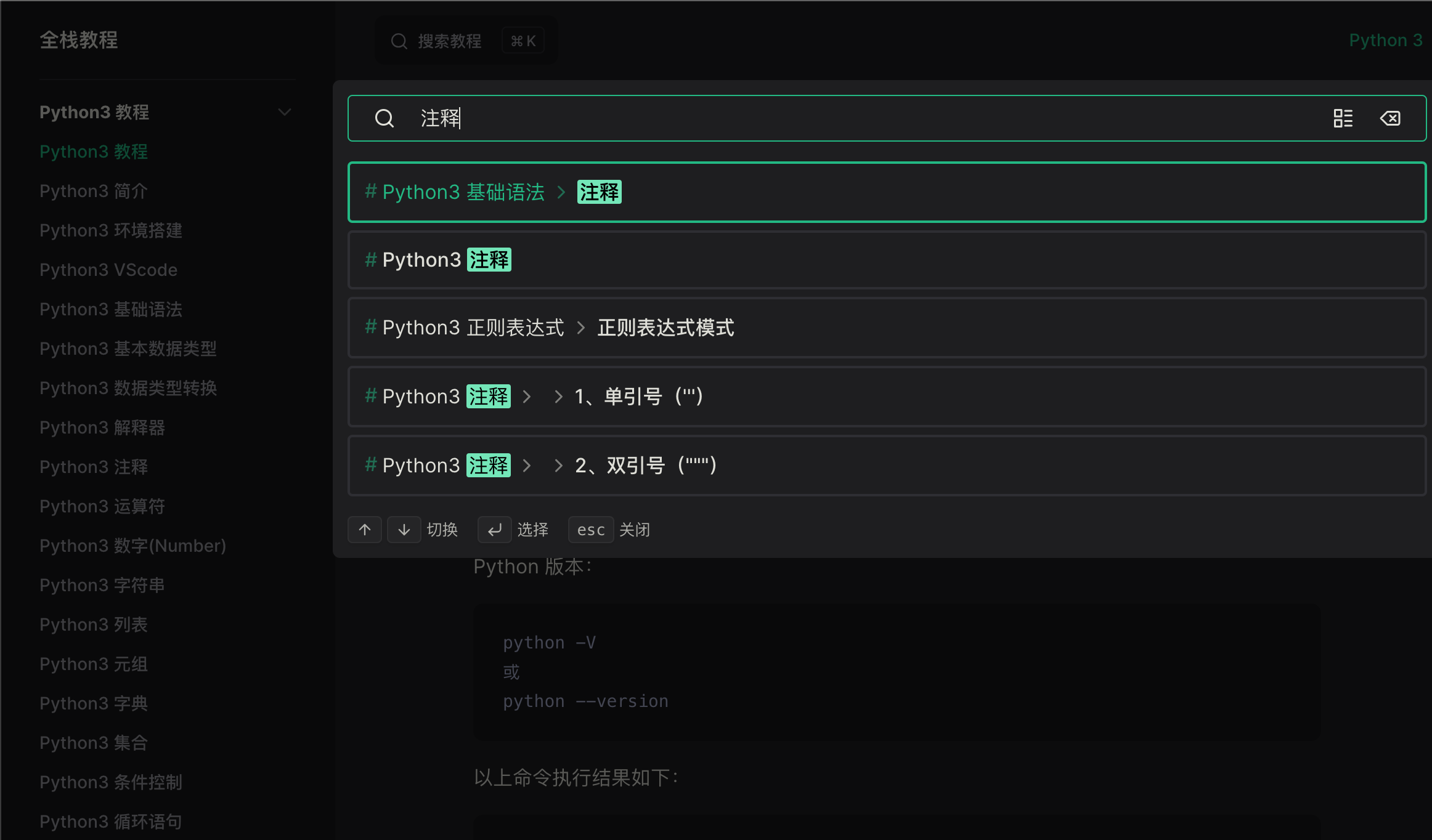
Task: Clear the search query with backspace icon
Action: pos(1390,118)
